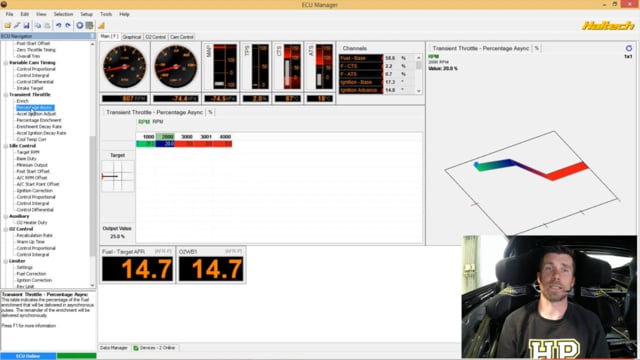The image size is (640, 360).
Task: Click the Channels list scroll-up arrow
Action: (x=419, y=58)
